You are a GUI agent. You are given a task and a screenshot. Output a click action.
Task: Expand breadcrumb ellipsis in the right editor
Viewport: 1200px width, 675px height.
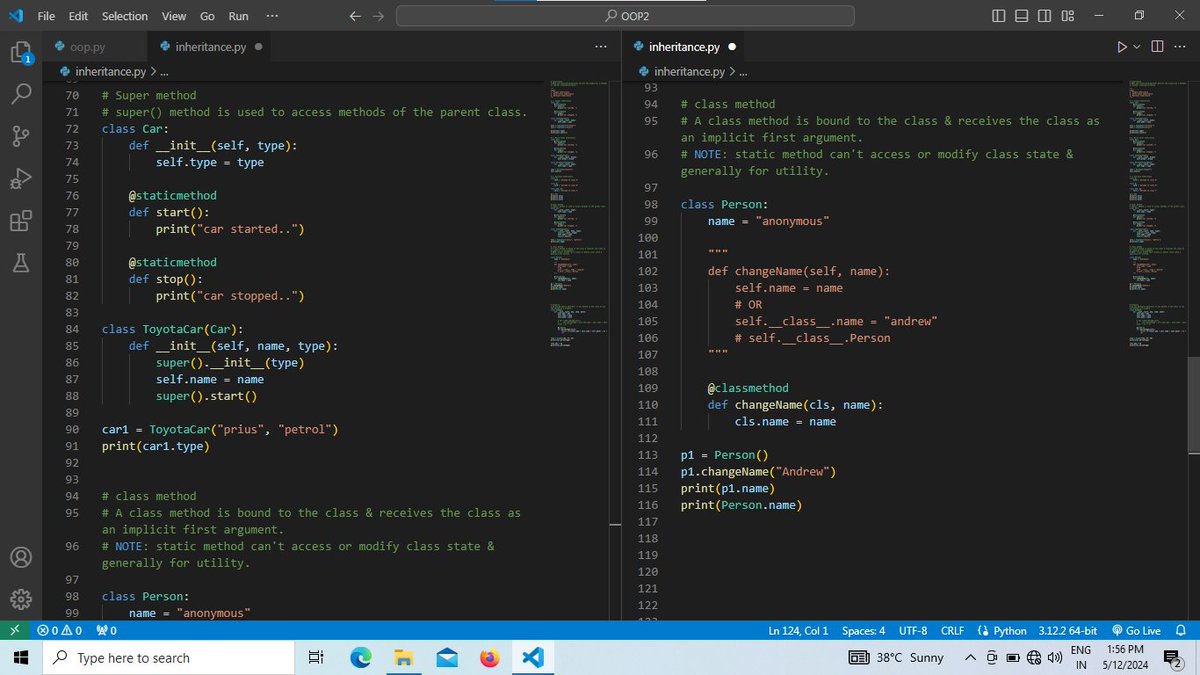pos(743,72)
